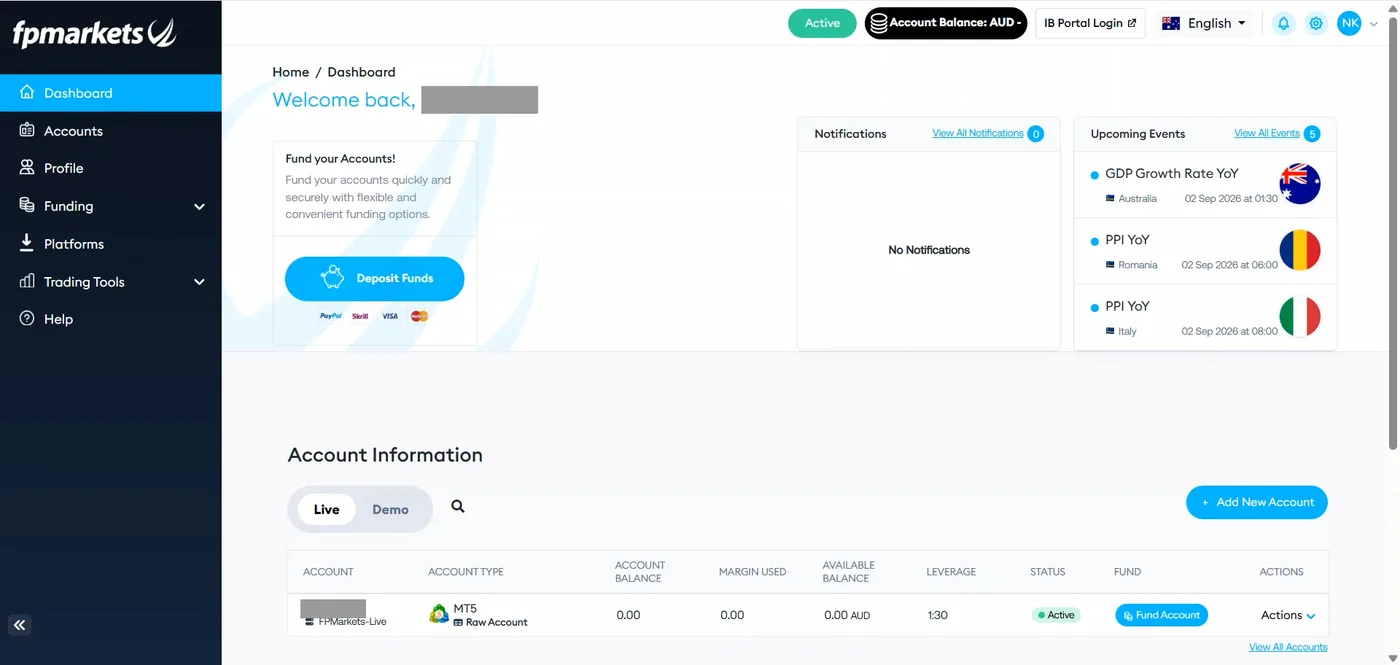The width and height of the screenshot is (1400, 665).
Task: Click the coins icon in Account Balance
Action: (878, 23)
